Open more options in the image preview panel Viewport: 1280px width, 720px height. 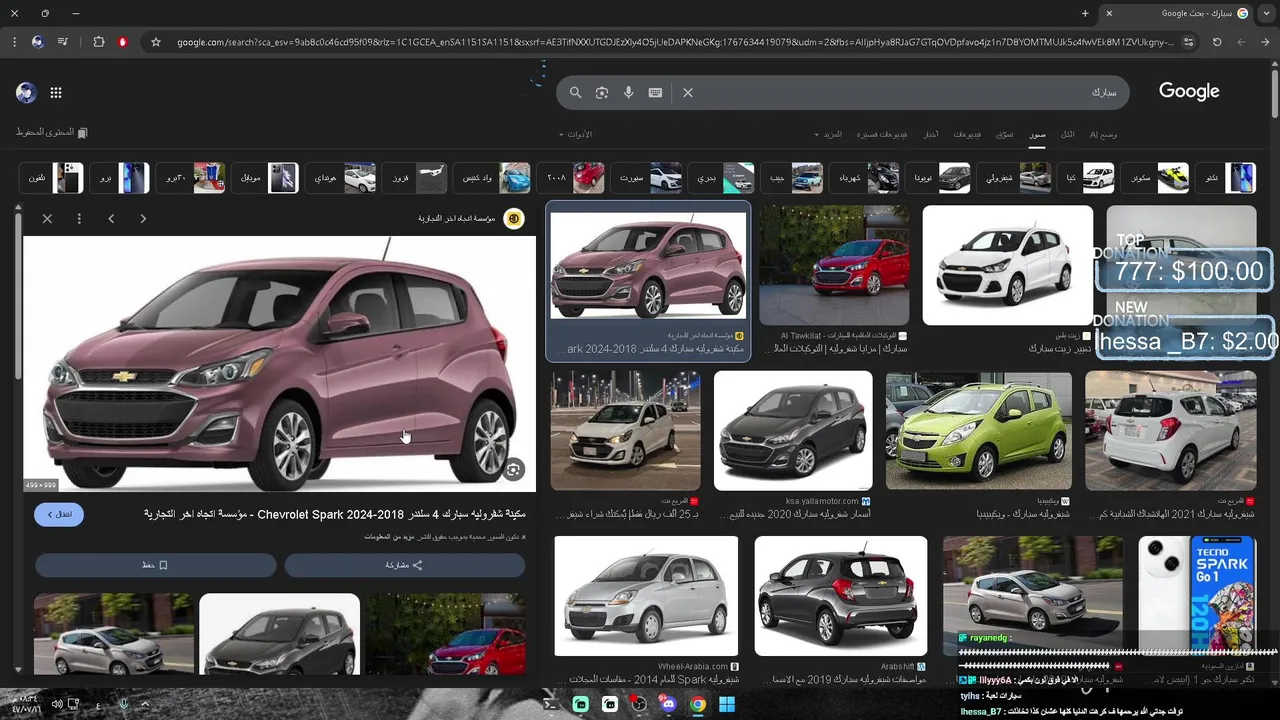pos(79,218)
